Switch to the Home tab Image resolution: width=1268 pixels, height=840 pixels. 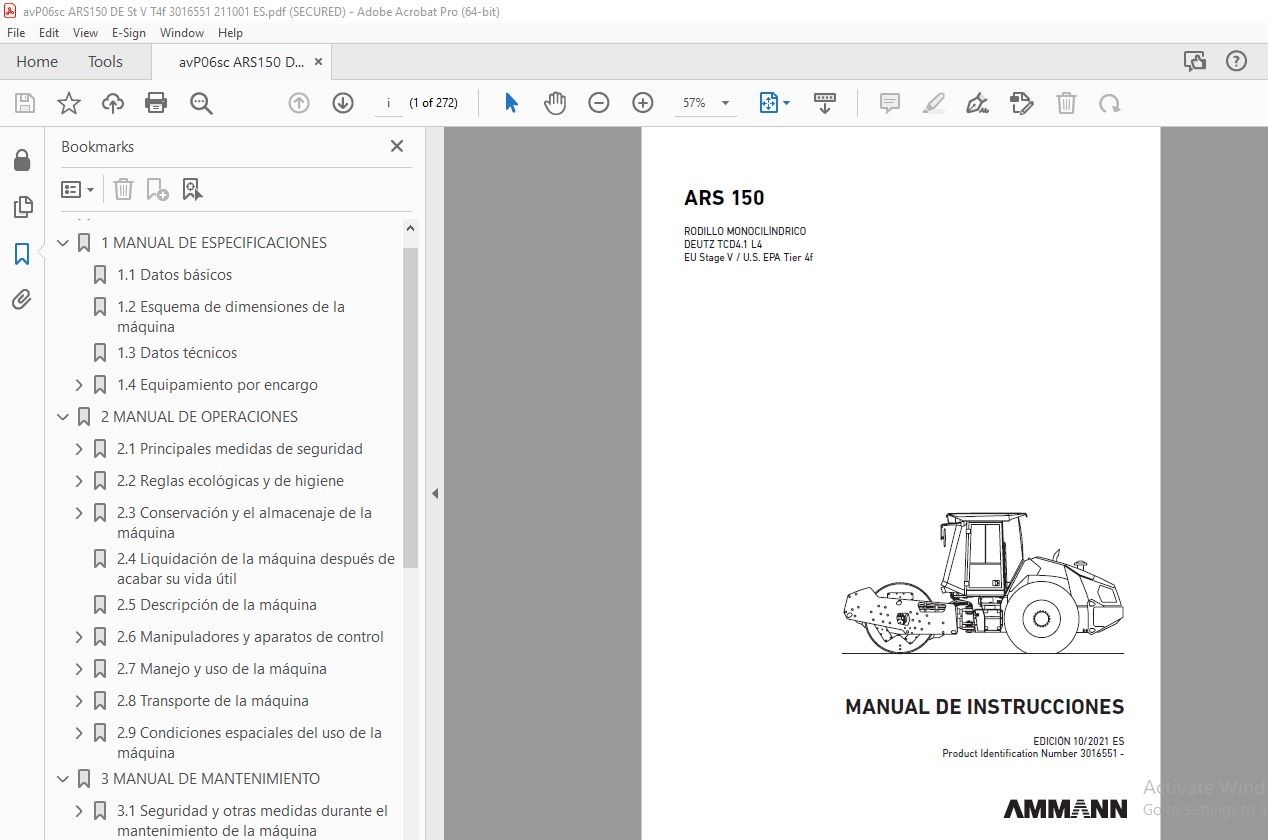(x=37, y=62)
